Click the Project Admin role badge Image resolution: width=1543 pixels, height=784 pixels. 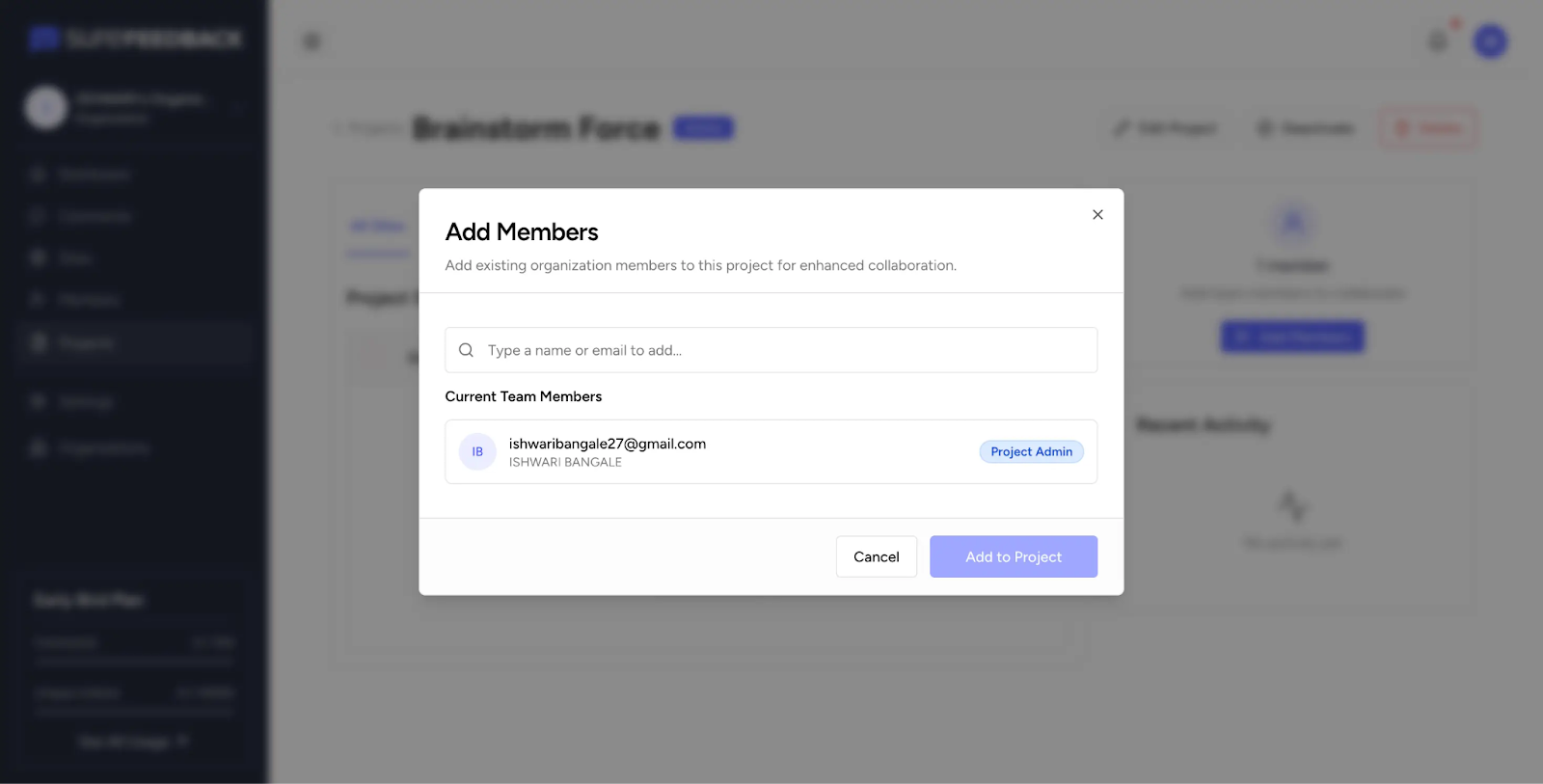point(1031,451)
